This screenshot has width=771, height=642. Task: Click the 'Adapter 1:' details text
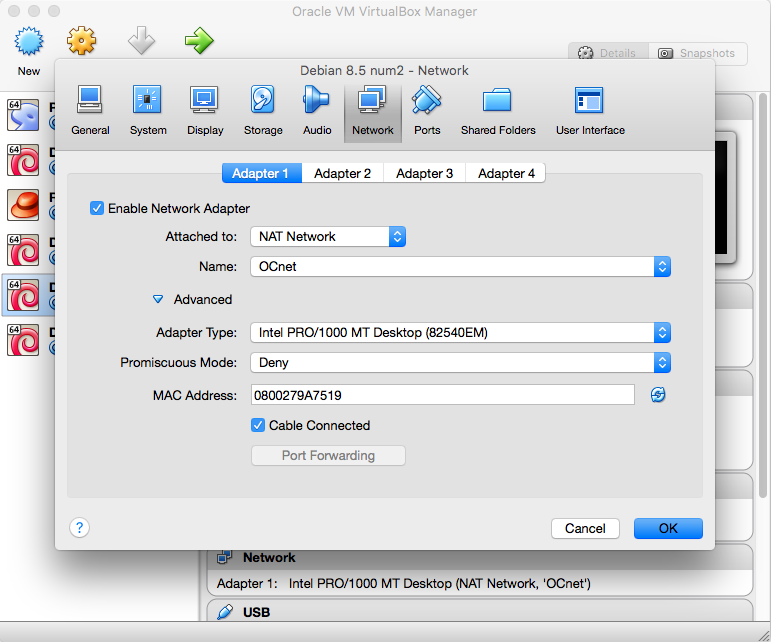tap(247, 584)
